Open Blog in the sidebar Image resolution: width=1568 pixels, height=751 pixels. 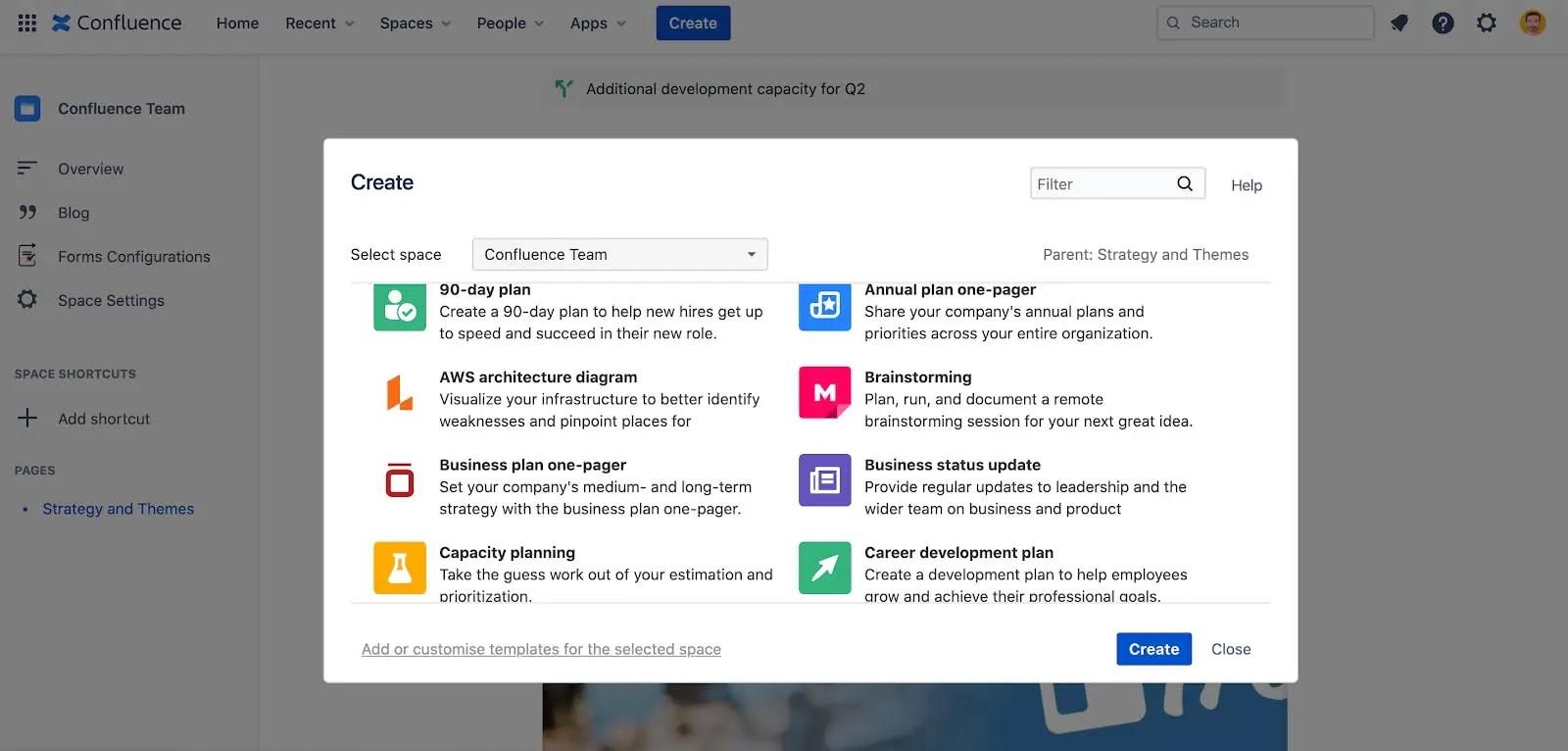pos(73,213)
